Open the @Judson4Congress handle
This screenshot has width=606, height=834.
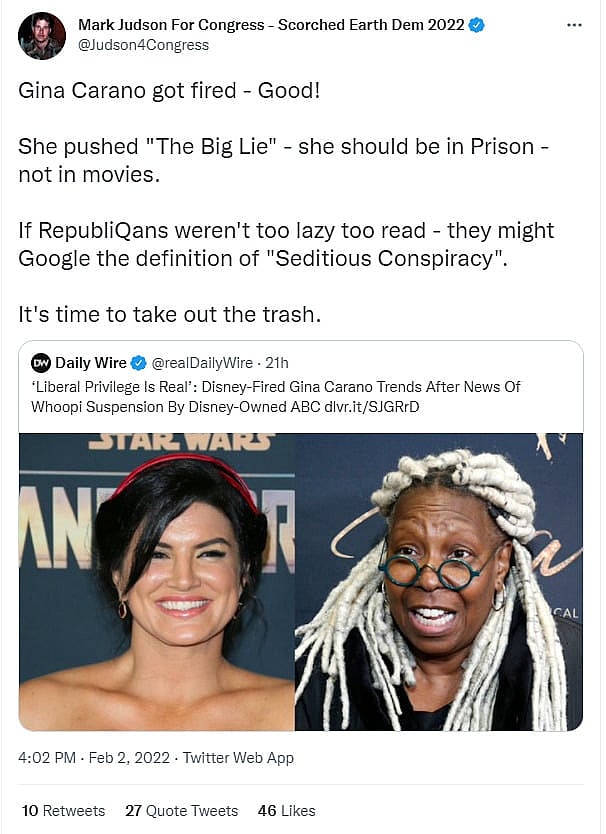[x=144, y=45]
